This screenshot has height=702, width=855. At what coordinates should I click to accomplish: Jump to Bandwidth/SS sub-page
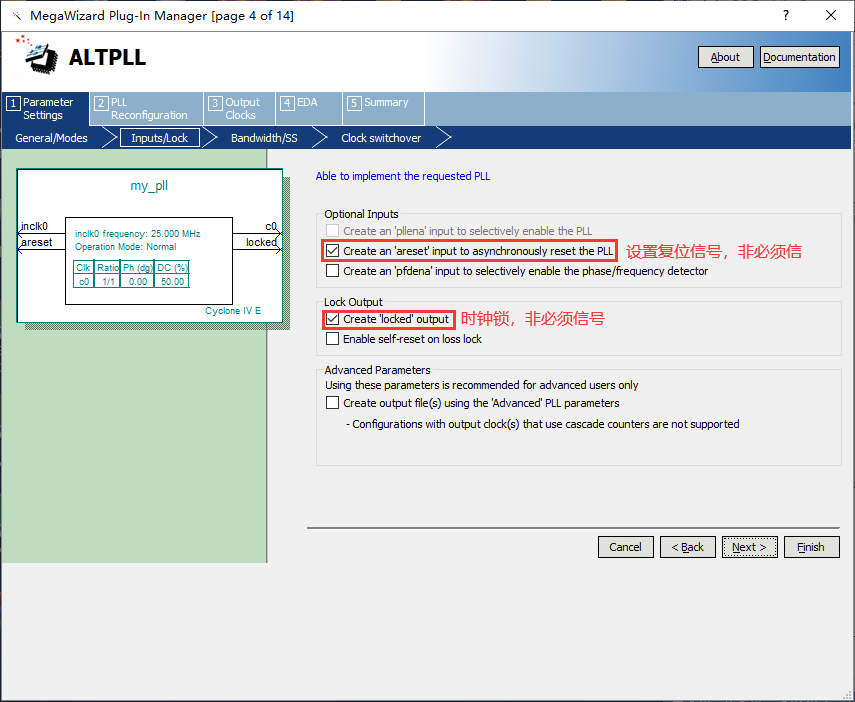click(x=263, y=138)
